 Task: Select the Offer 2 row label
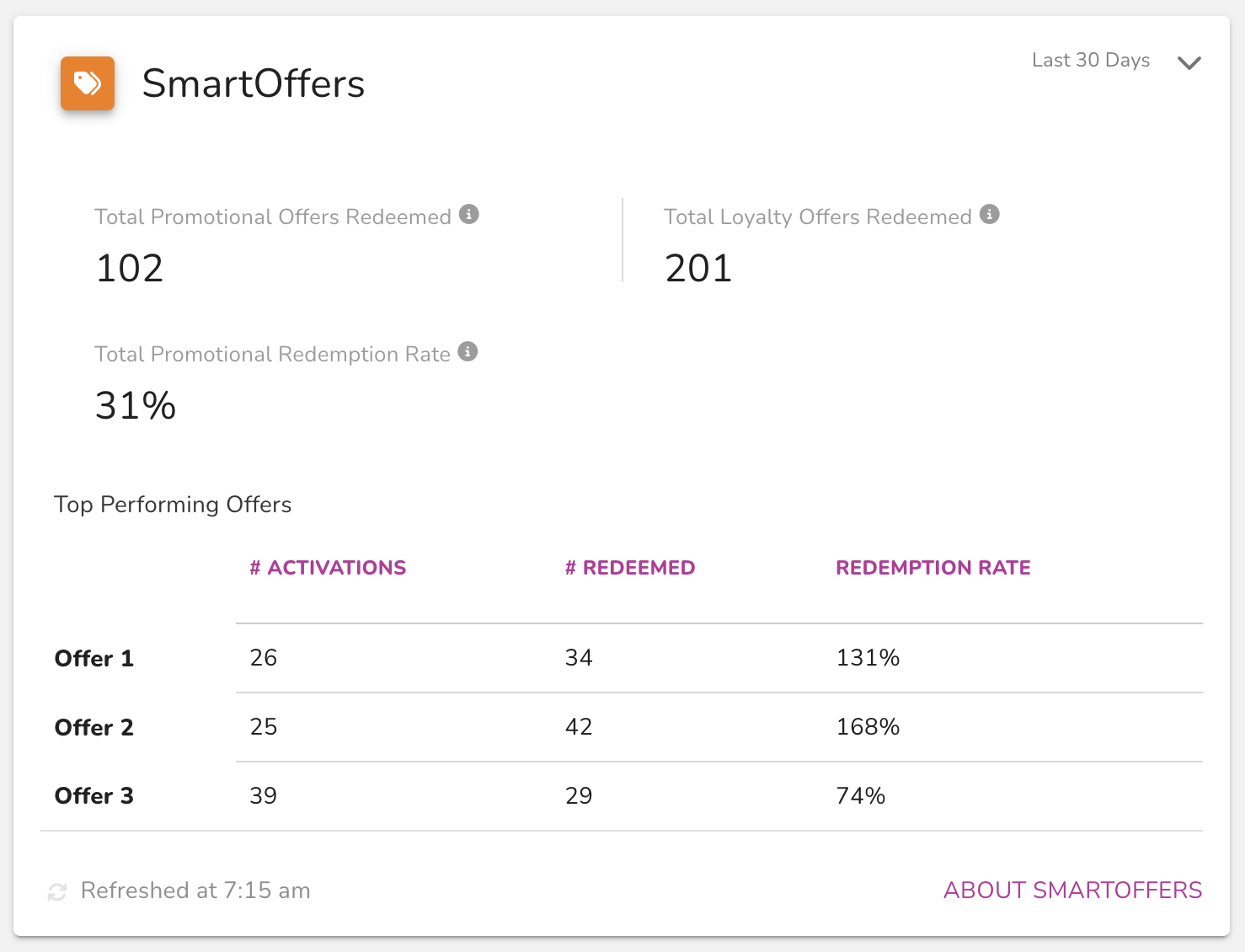pyautogui.click(x=94, y=728)
